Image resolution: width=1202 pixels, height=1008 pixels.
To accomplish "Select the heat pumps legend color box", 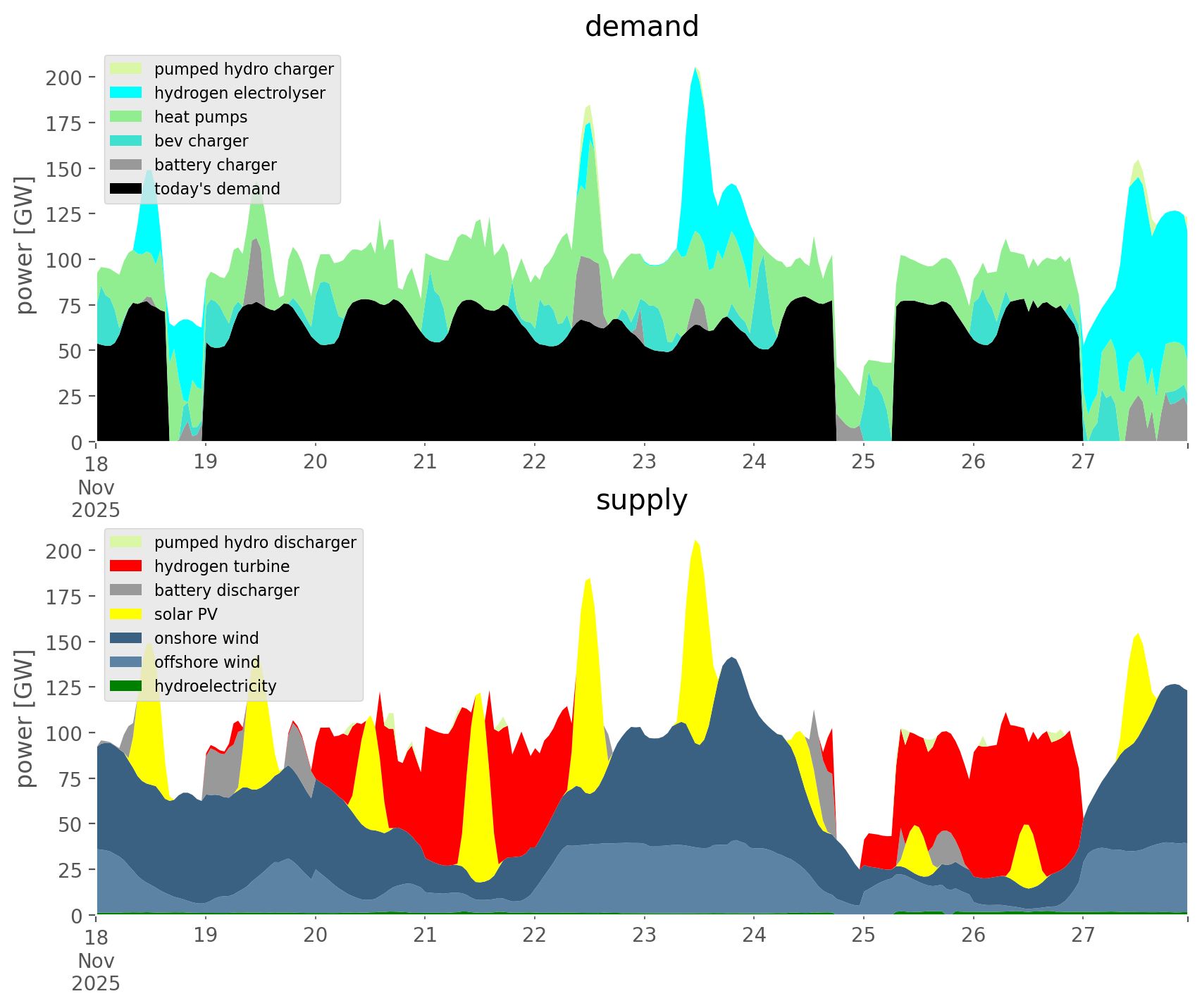I will pos(127,117).
